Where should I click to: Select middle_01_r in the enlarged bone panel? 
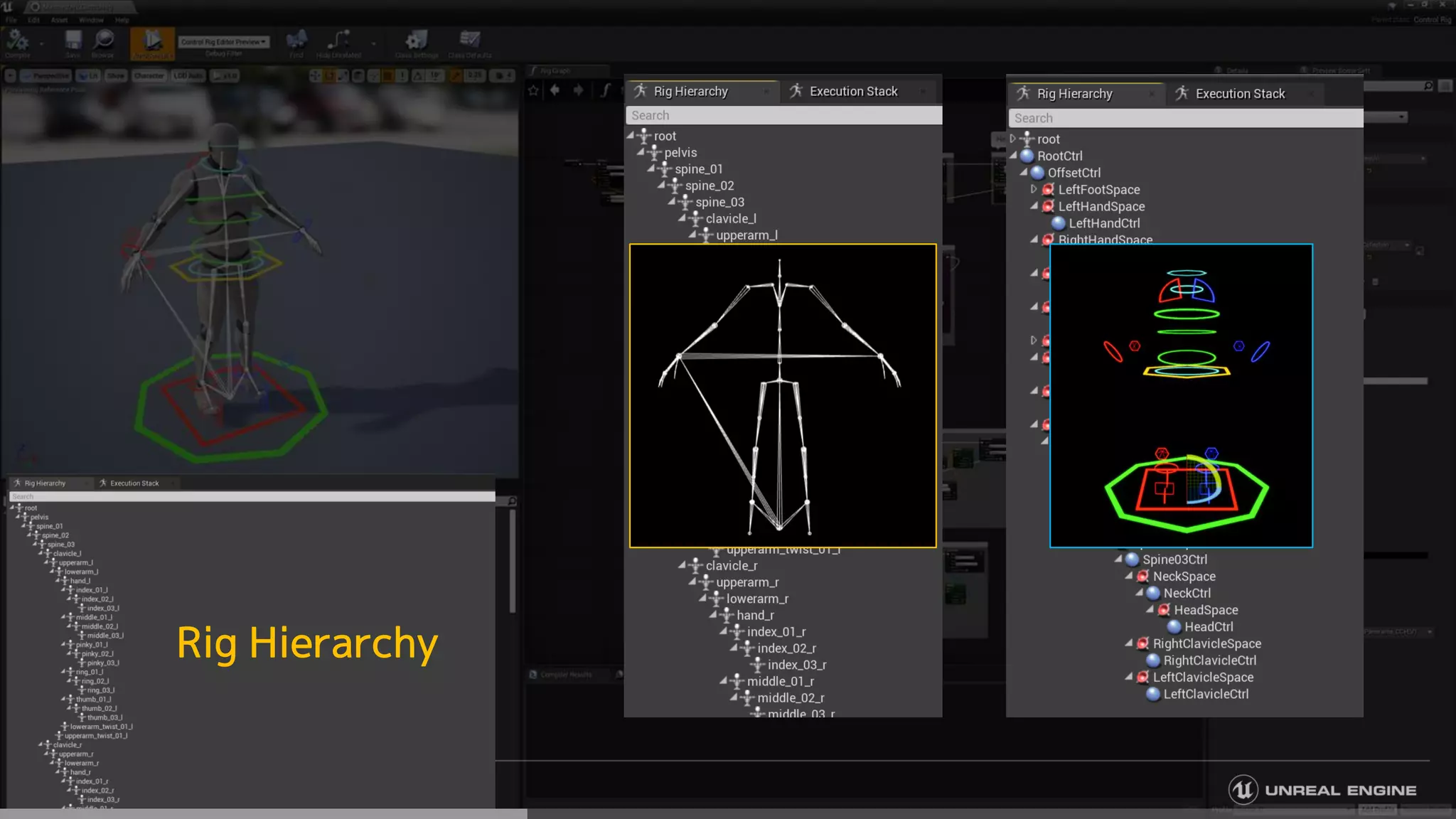[x=780, y=681]
